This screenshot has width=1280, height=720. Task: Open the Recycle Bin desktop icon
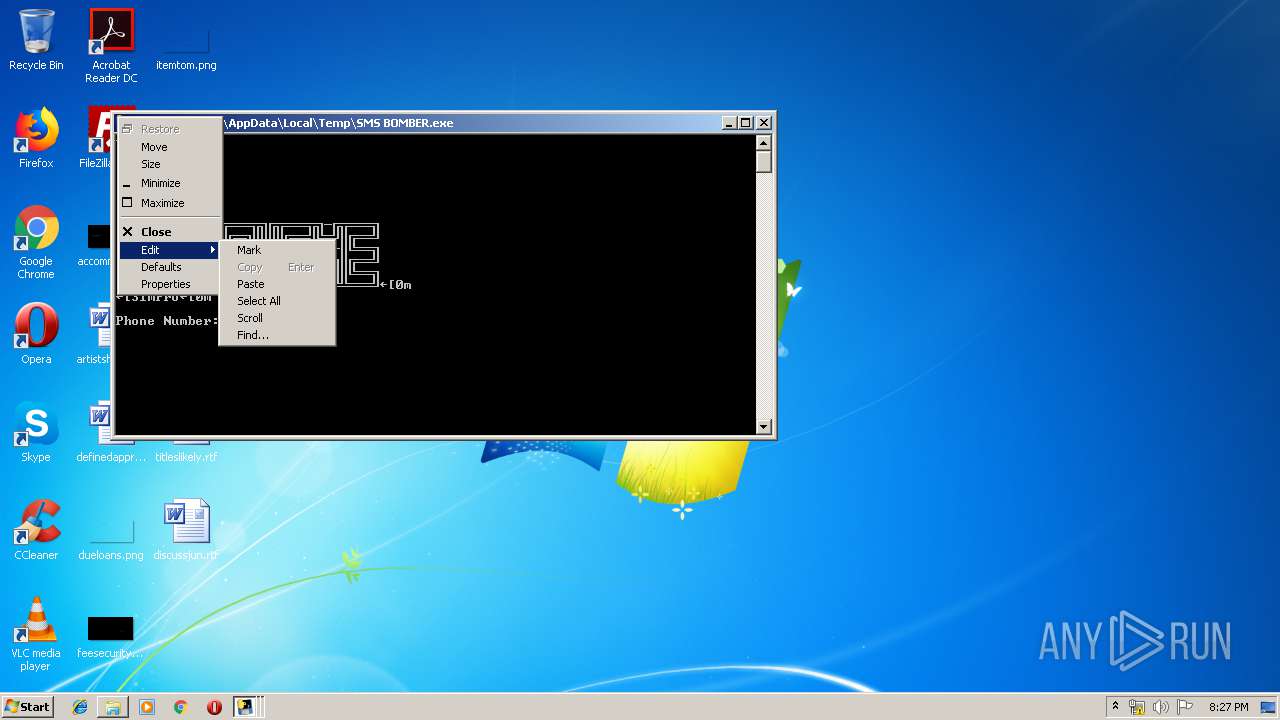click(36, 40)
